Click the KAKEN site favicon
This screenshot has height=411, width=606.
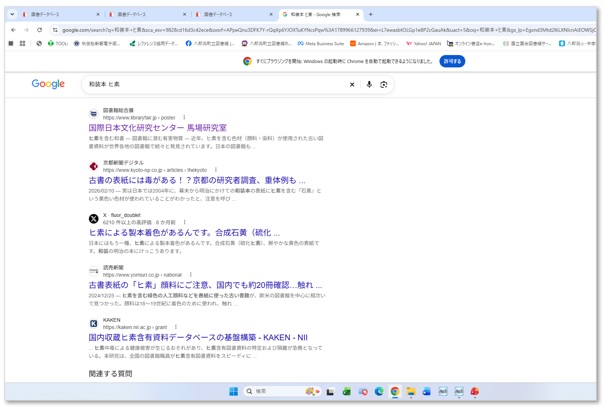(94, 324)
